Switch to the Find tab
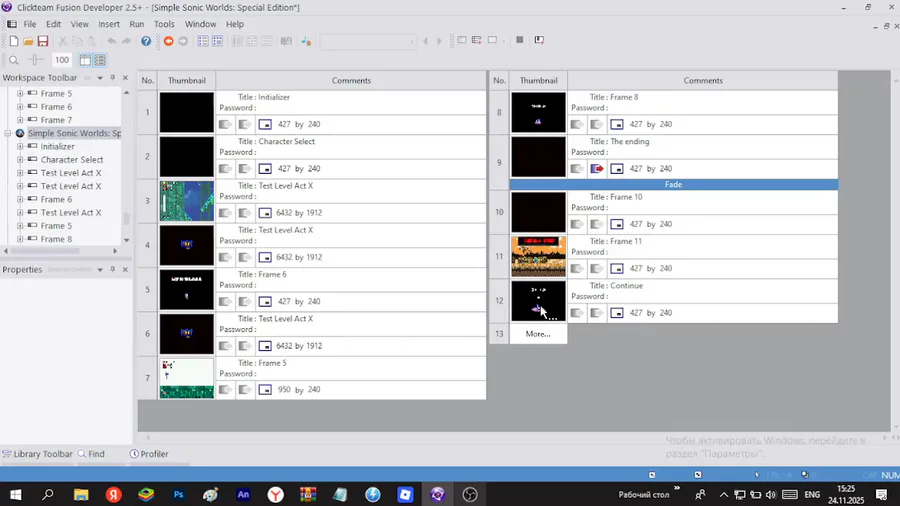Screen dimensions: 900x506 (91, 454)
